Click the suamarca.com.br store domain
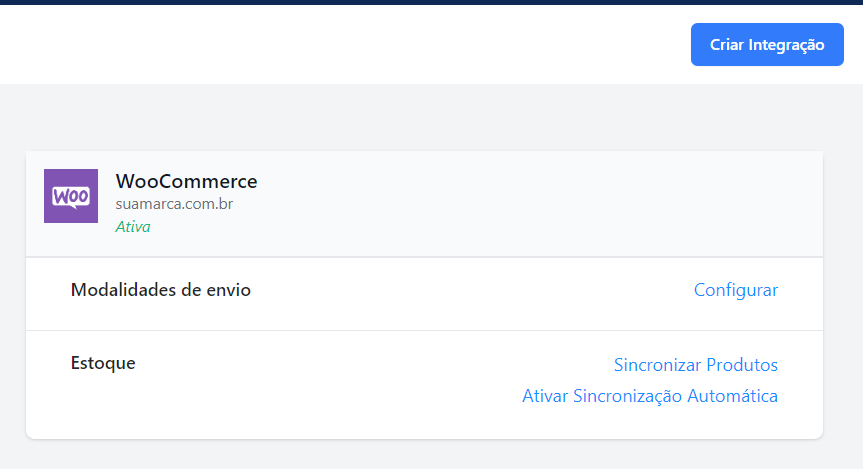Viewport: 863px width, 469px height. coord(174,204)
